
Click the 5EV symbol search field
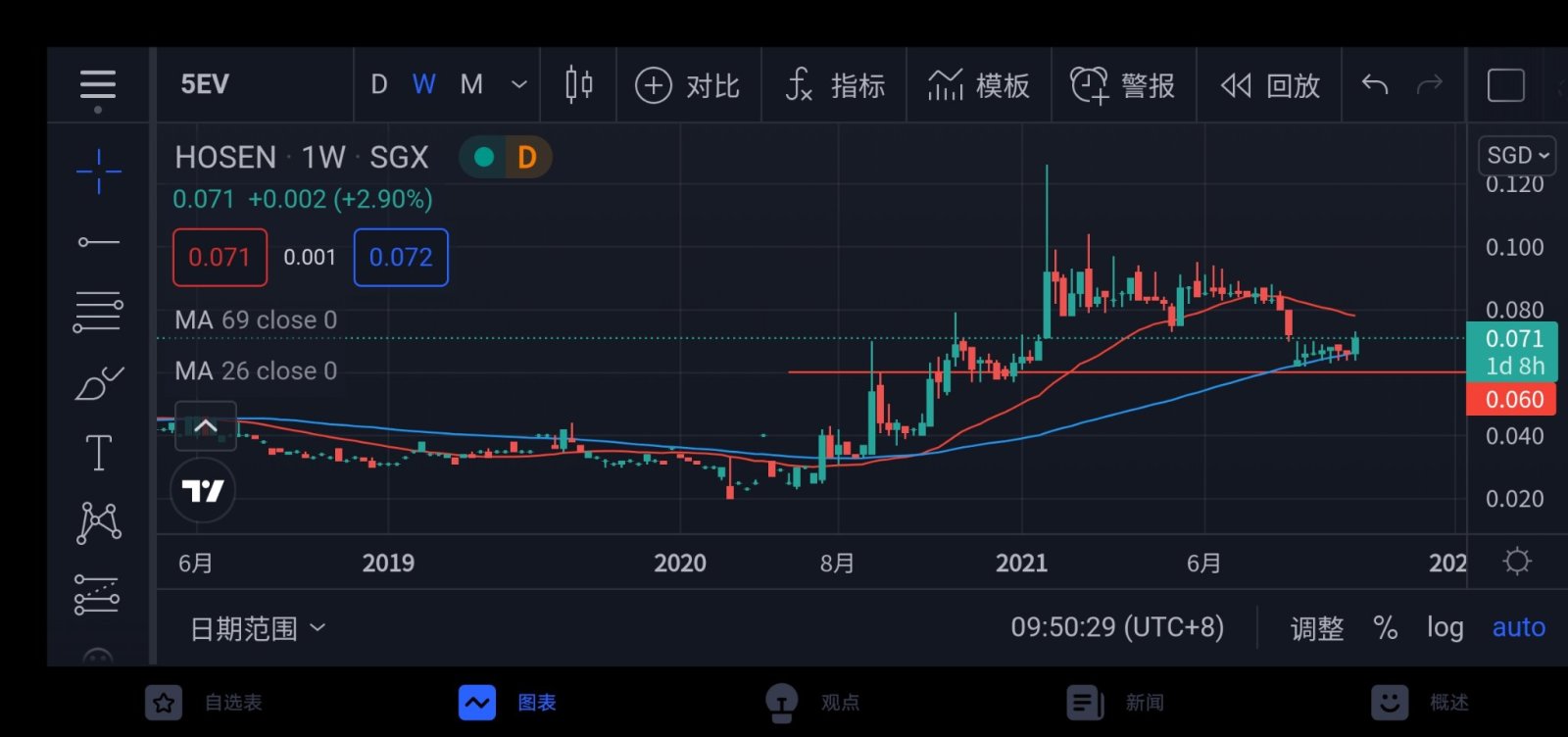(255, 85)
